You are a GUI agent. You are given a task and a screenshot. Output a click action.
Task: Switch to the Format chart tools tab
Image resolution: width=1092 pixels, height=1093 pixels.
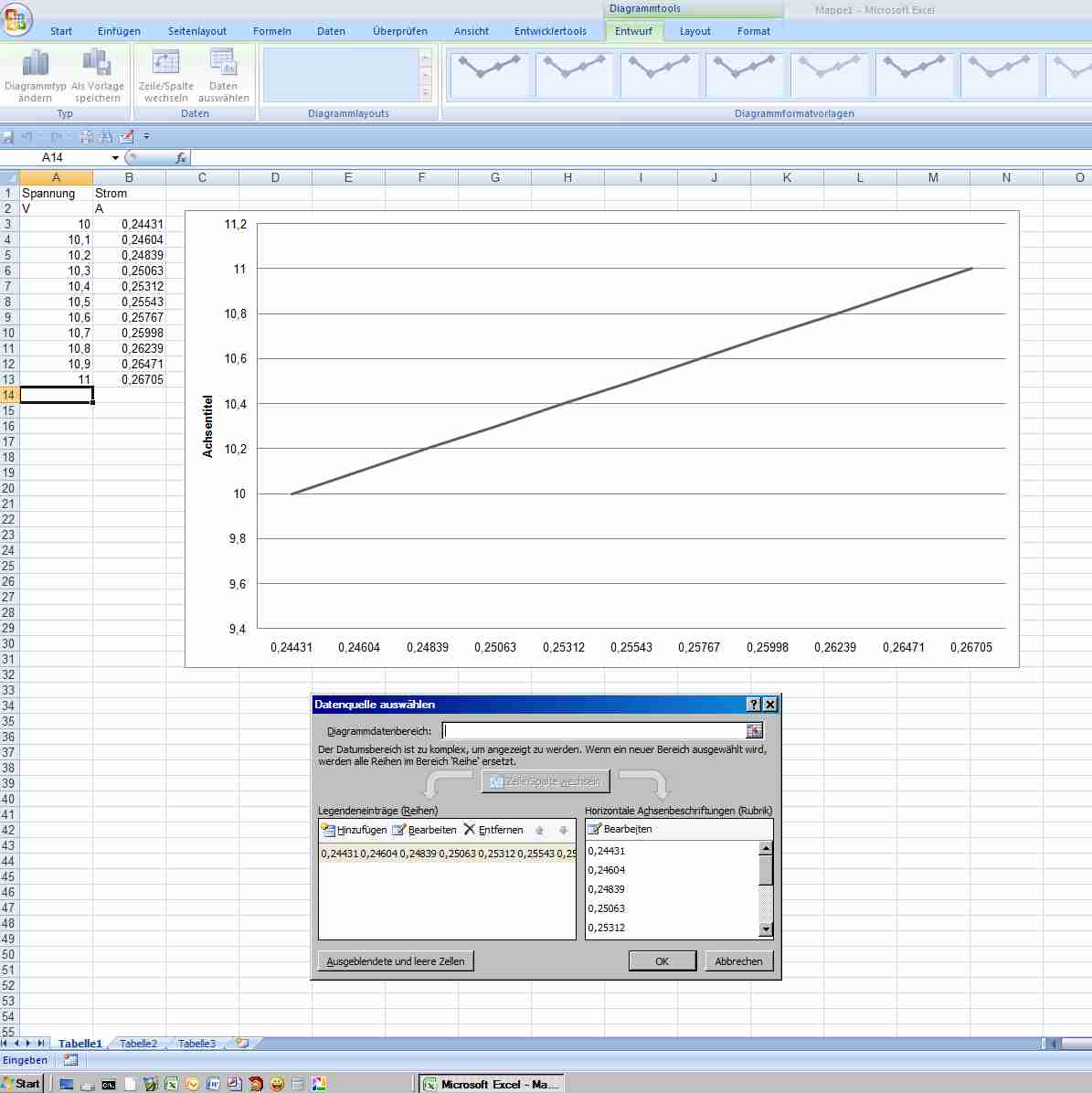(753, 31)
